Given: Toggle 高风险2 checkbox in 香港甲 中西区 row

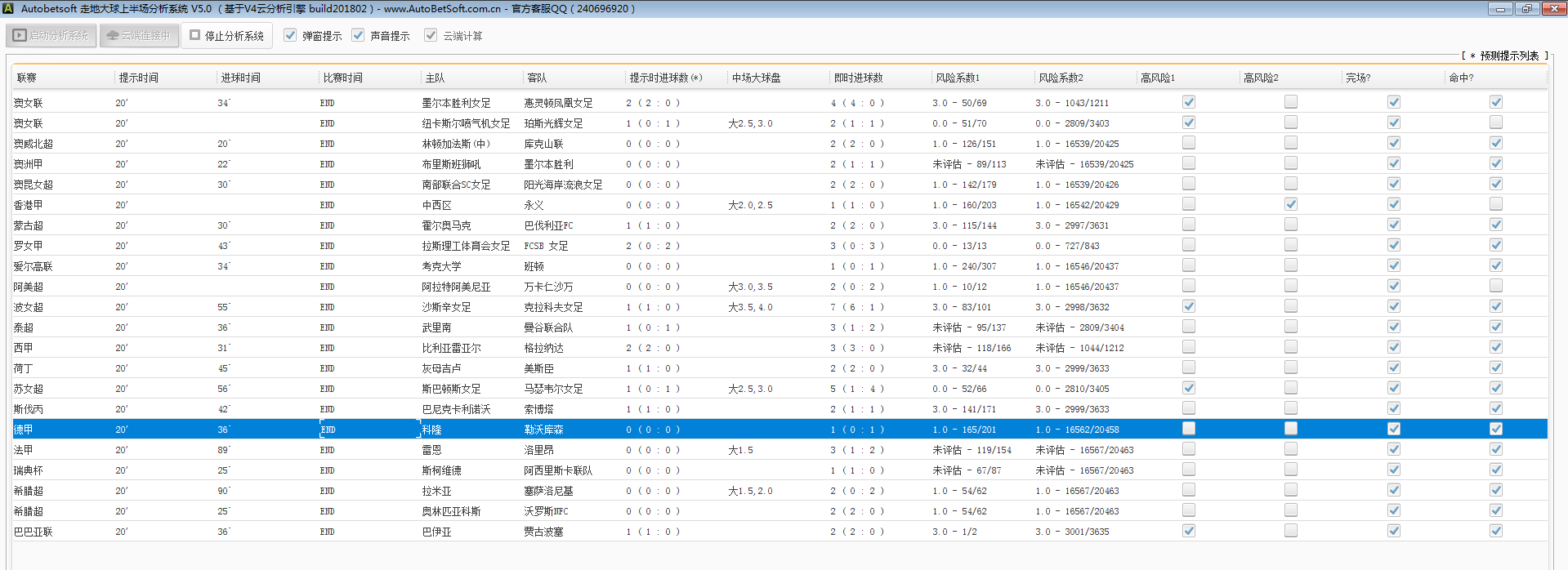Looking at the screenshot, I should [x=1291, y=204].
